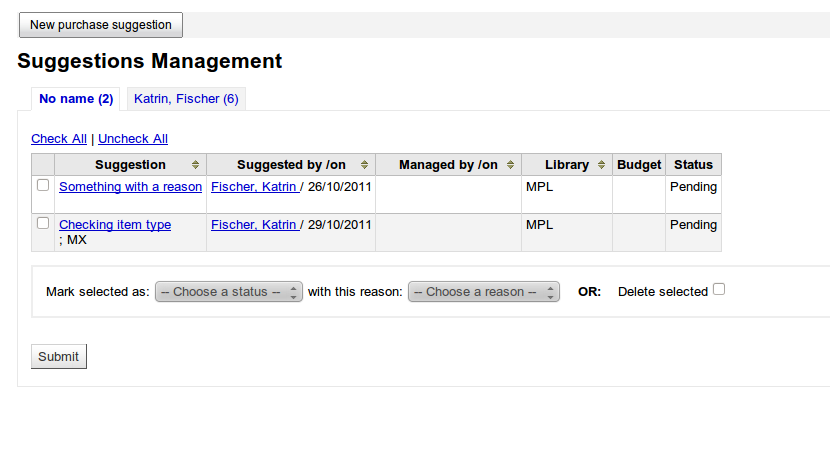Click the Uncheck All link
The image size is (830, 449).
133,139
